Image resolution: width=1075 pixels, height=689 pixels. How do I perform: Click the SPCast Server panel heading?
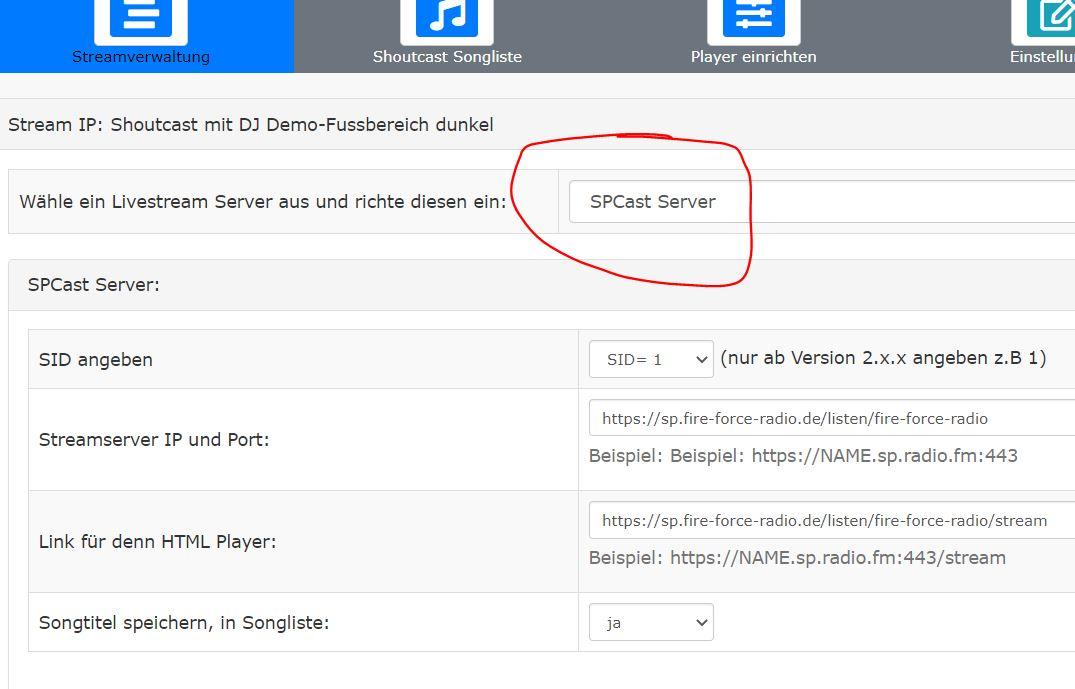[94, 285]
